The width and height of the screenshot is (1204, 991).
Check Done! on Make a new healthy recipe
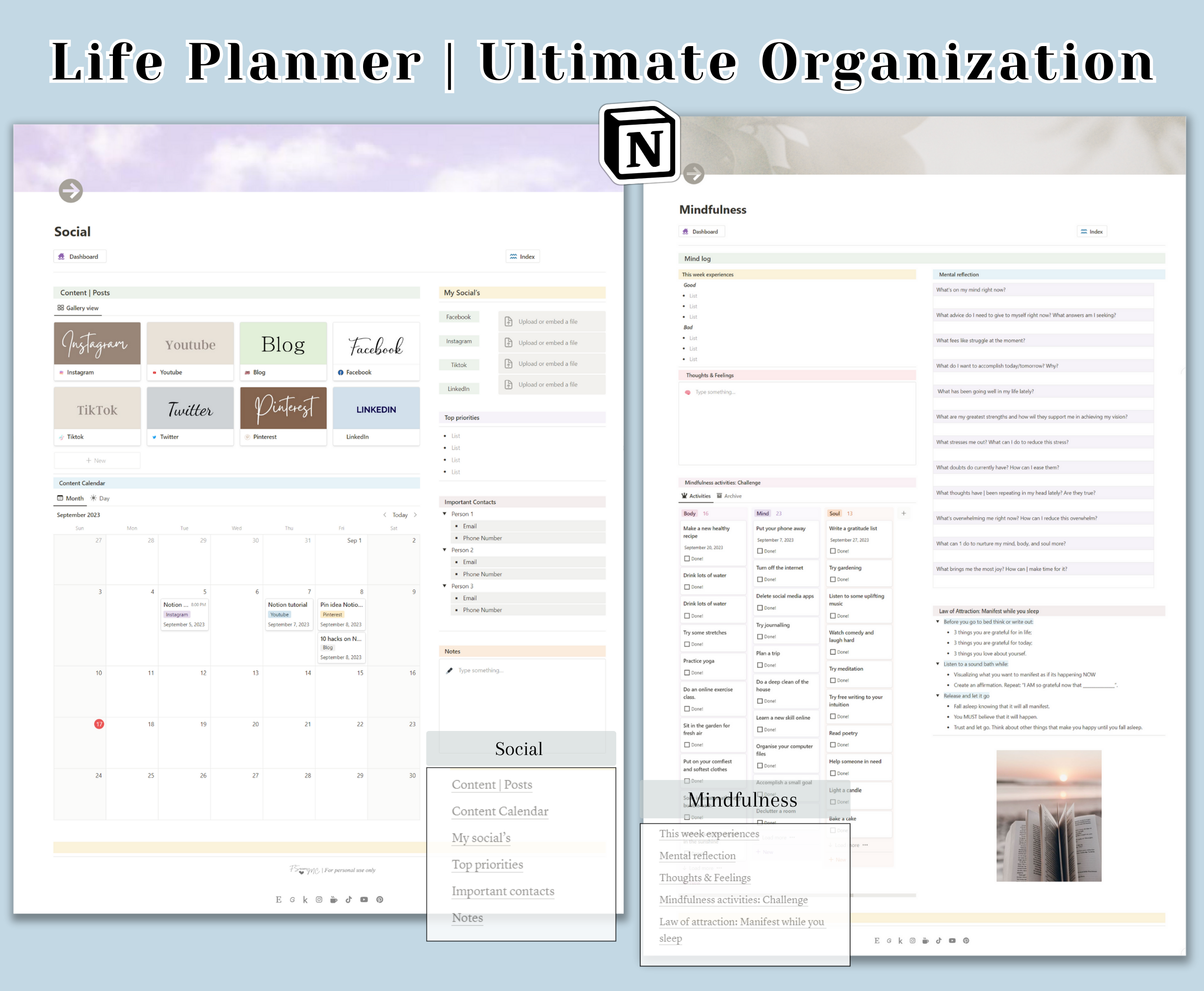click(x=687, y=559)
